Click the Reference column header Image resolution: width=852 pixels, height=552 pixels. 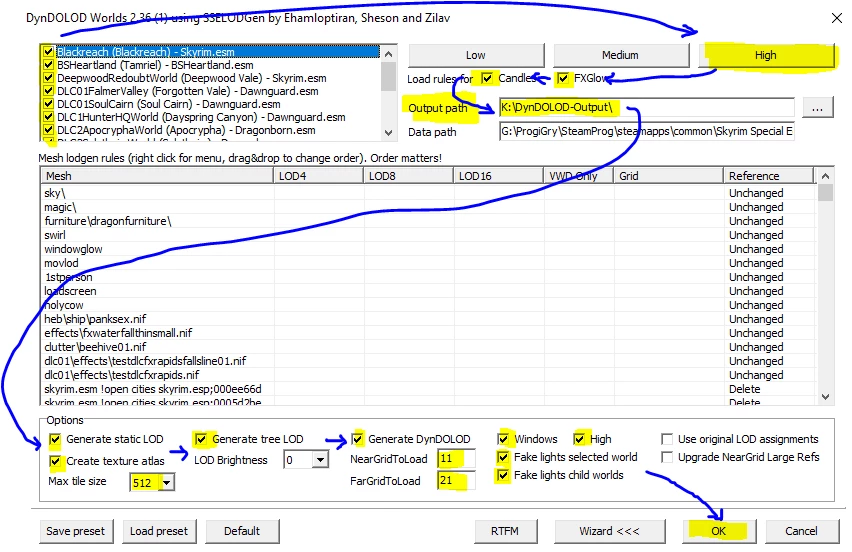pos(769,176)
